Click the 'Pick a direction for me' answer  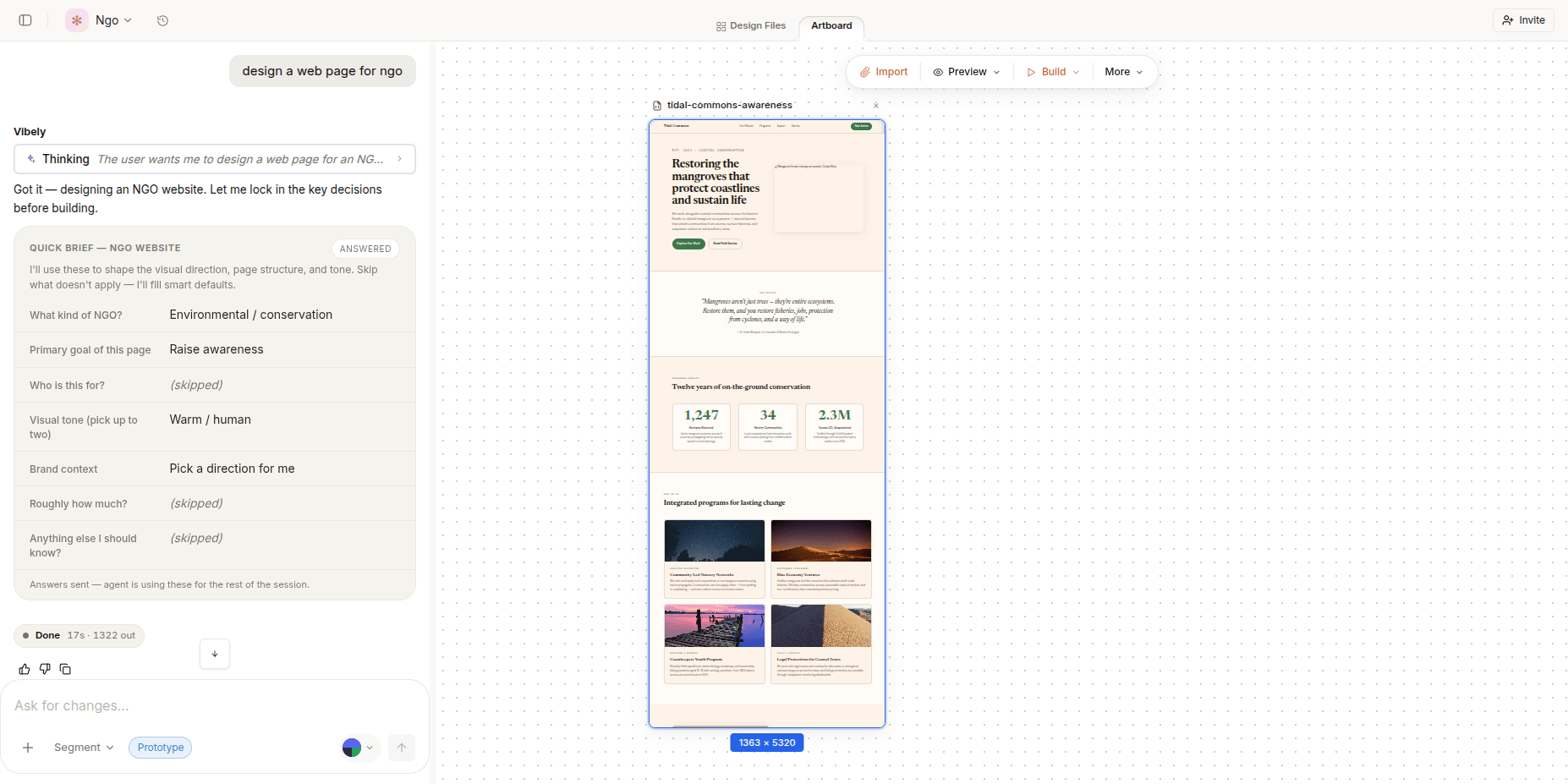pyautogui.click(x=233, y=469)
